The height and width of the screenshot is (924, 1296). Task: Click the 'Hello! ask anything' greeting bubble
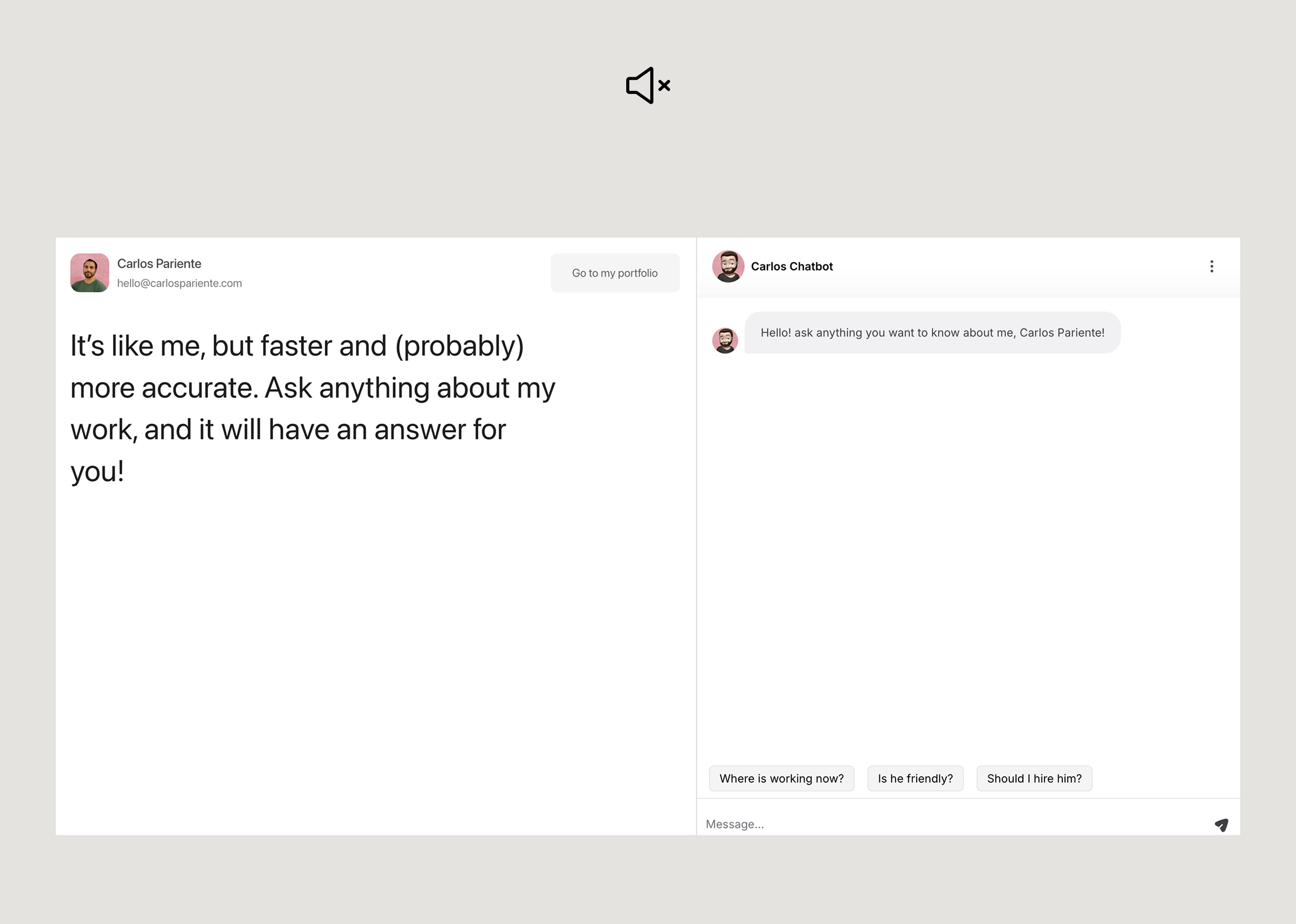pos(933,332)
